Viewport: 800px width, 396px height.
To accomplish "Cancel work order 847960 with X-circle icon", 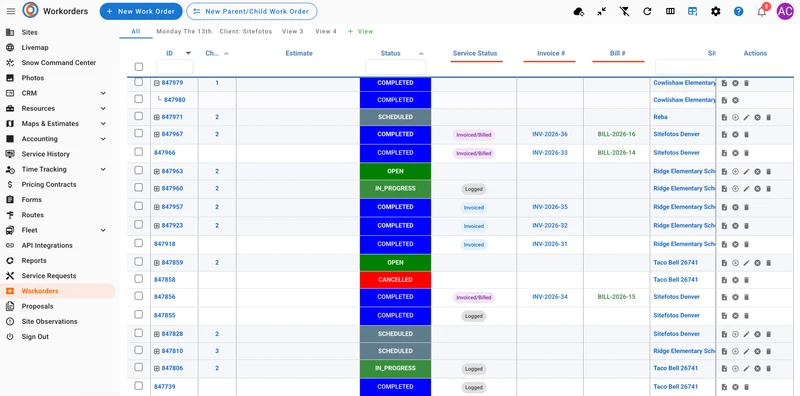I will click(758, 189).
